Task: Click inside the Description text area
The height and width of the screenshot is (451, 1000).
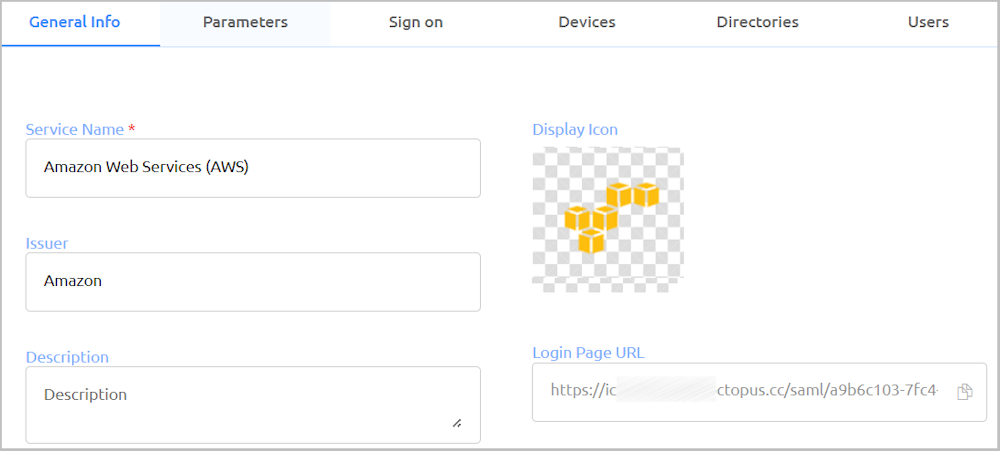Action: coord(253,404)
